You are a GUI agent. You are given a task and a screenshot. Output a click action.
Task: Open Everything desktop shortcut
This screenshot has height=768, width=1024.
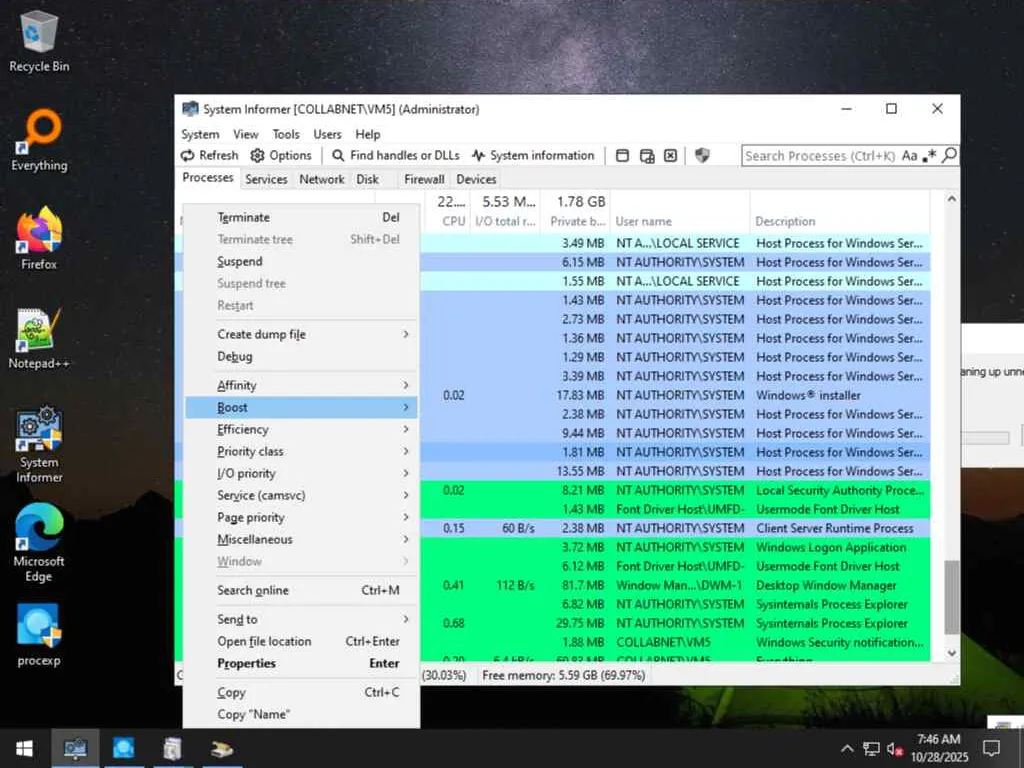[39, 140]
